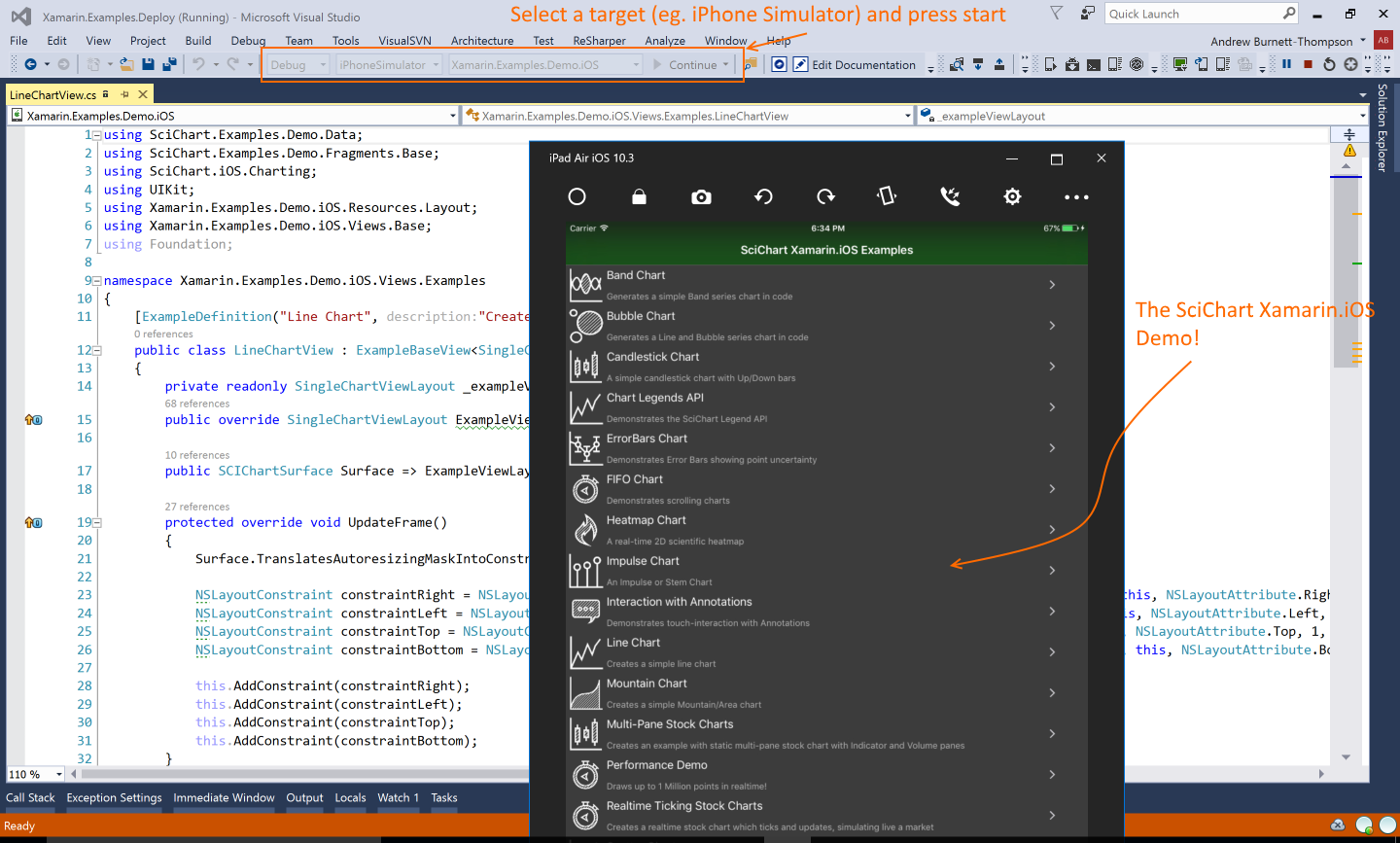Screen dimensions: 1400x843
Task: Navigate backward with the blue back arrow
Action: [30, 64]
